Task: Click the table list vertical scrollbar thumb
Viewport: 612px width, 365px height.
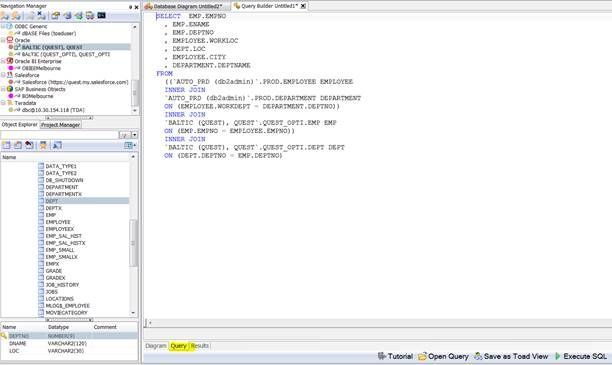Action: point(133,243)
